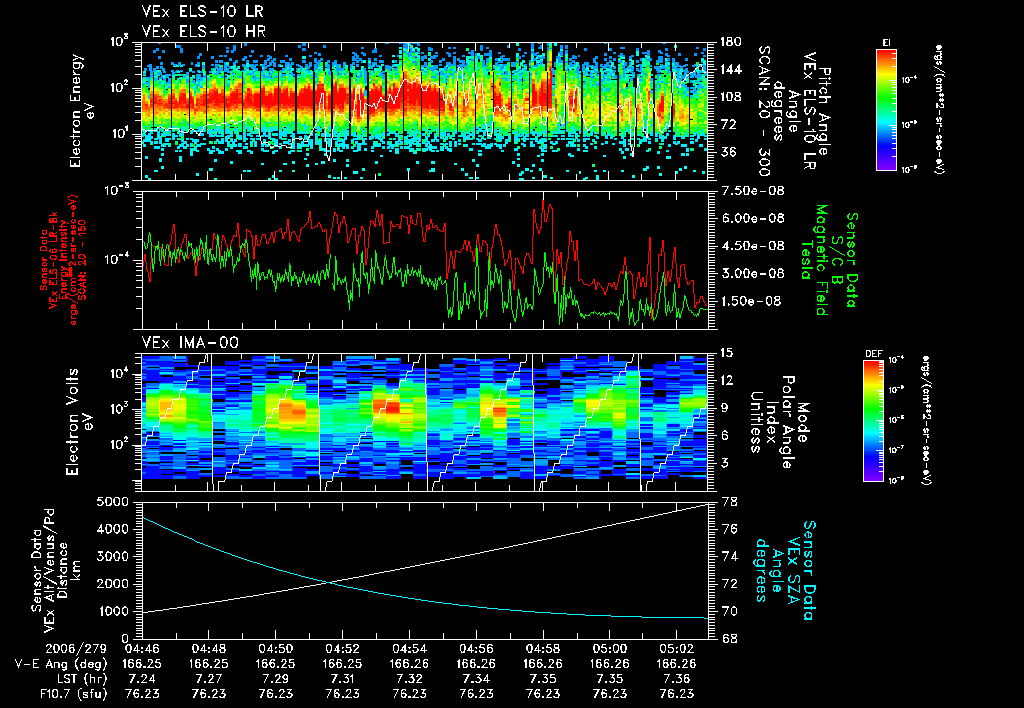Click the LST value '7.24'
The height and width of the screenshot is (708, 1024).
pyautogui.click(x=142, y=679)
